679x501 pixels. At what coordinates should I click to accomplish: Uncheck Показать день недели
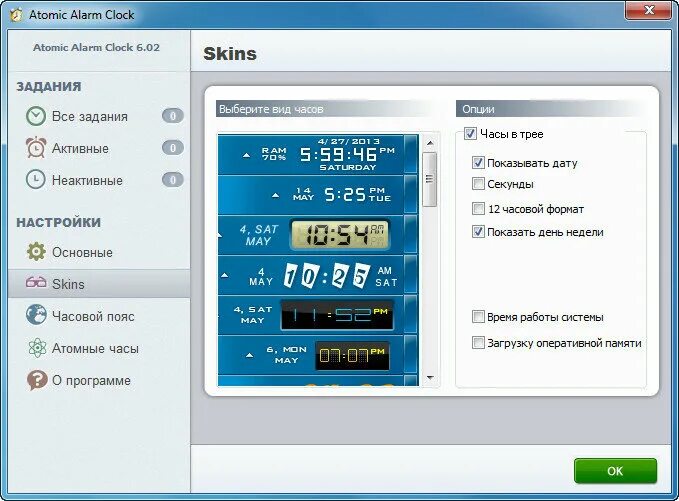[x=478, y=232]
